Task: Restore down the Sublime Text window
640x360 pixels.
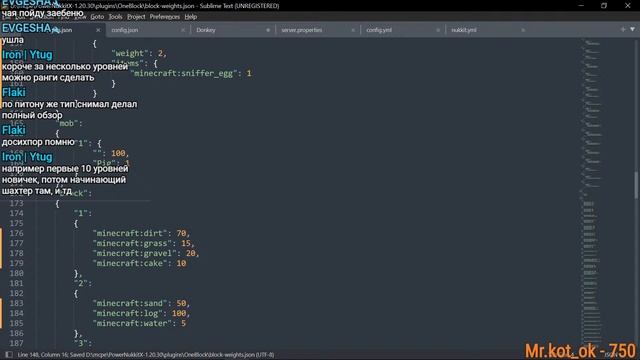Action: [x=604, y=6]
